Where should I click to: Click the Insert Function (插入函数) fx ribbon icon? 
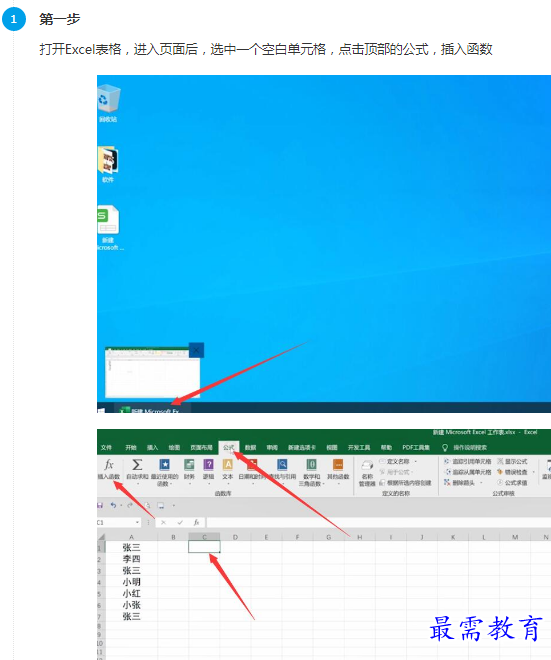pyautogui.click(x=109, y=468)
